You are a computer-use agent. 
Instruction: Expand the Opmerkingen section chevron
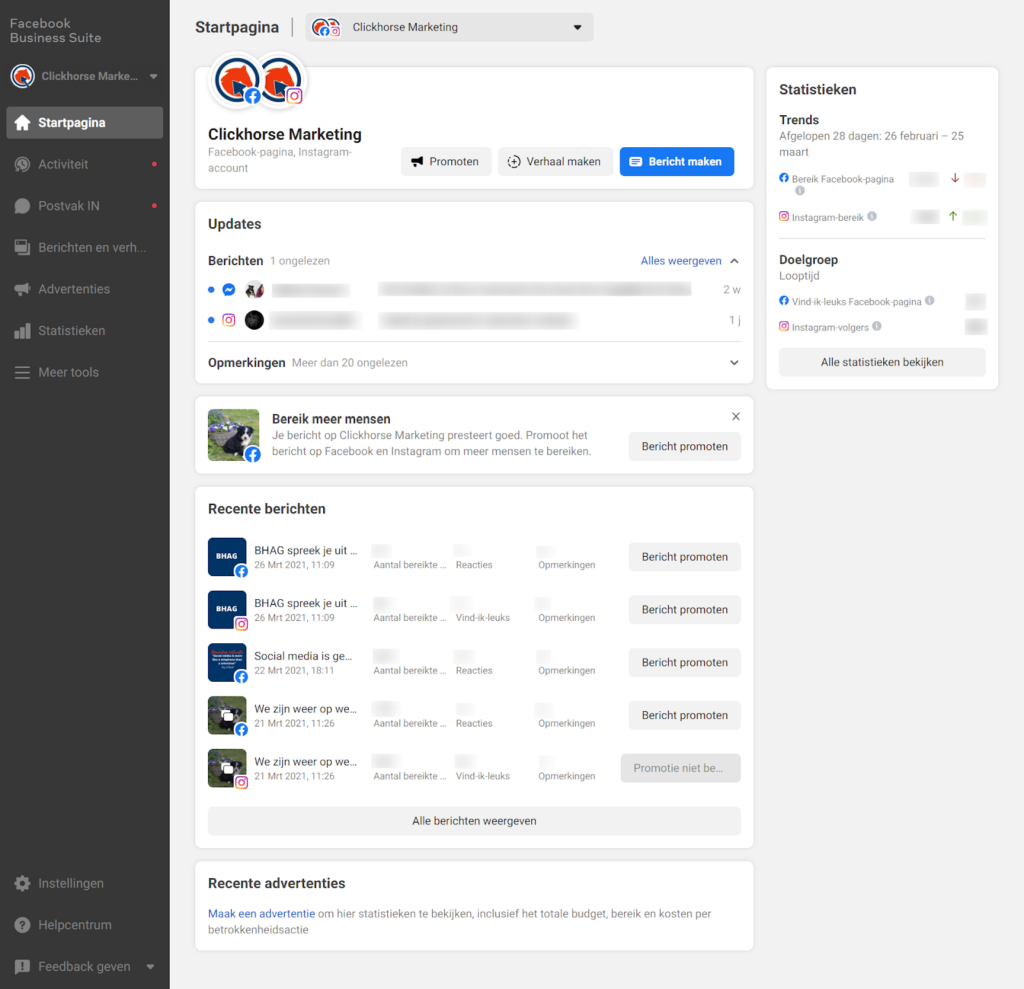tap(734, 363)
